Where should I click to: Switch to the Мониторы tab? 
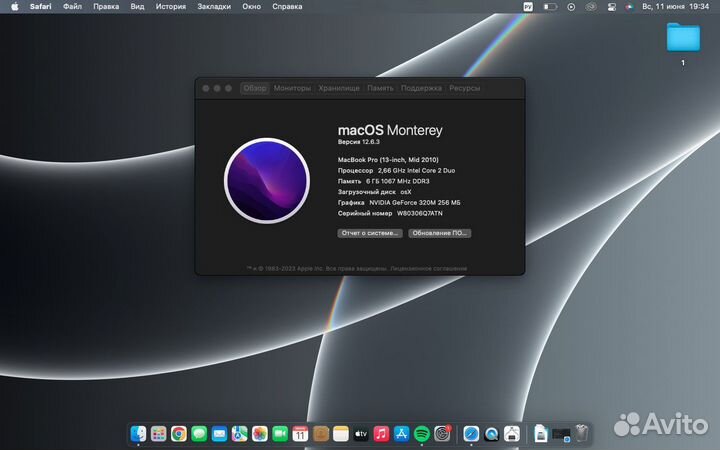[292, 88]
